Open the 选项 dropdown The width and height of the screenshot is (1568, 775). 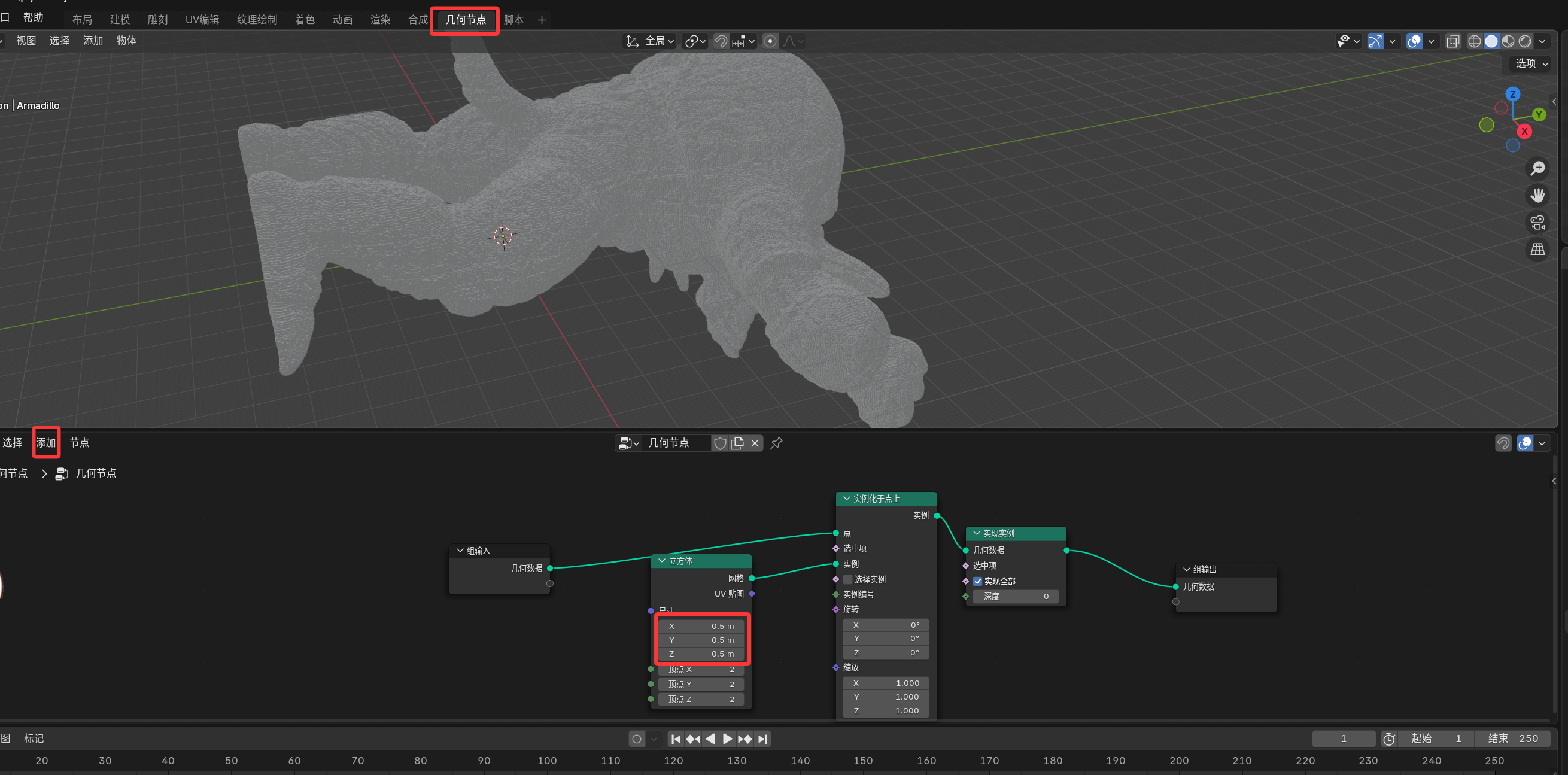(1531, 63)
